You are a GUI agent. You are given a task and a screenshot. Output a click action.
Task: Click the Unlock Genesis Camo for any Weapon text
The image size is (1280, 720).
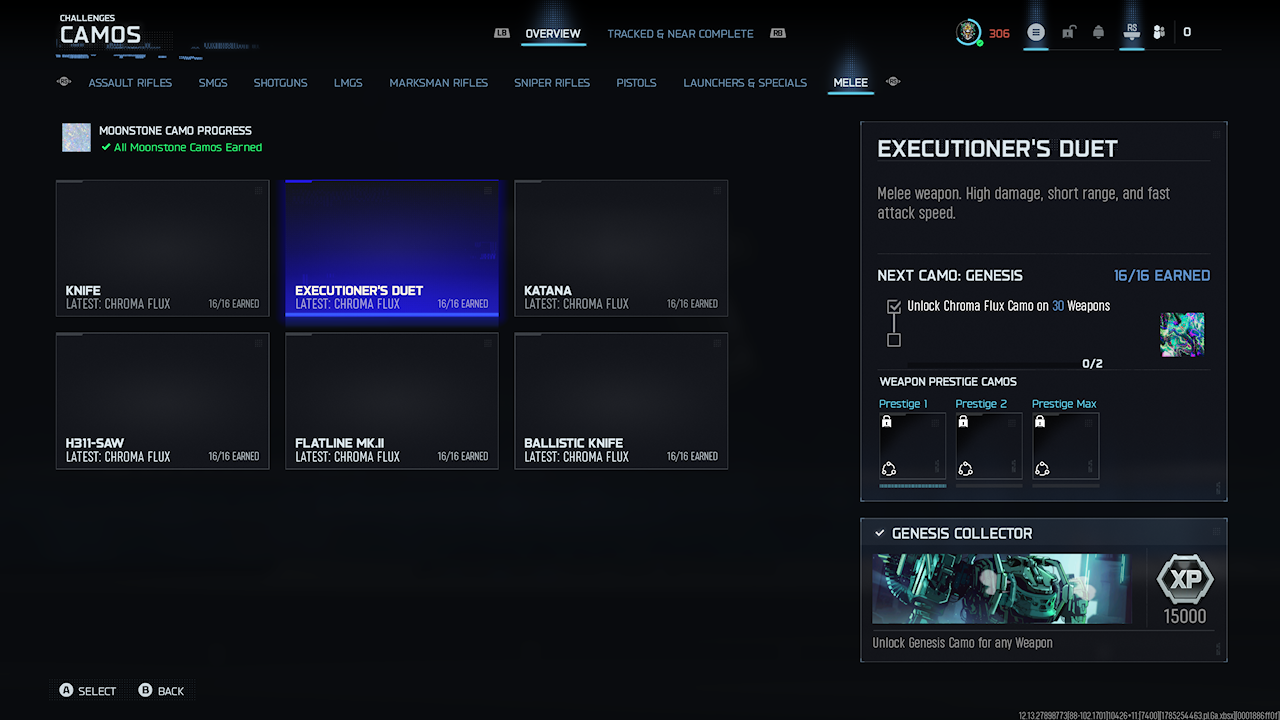[962, 643]
